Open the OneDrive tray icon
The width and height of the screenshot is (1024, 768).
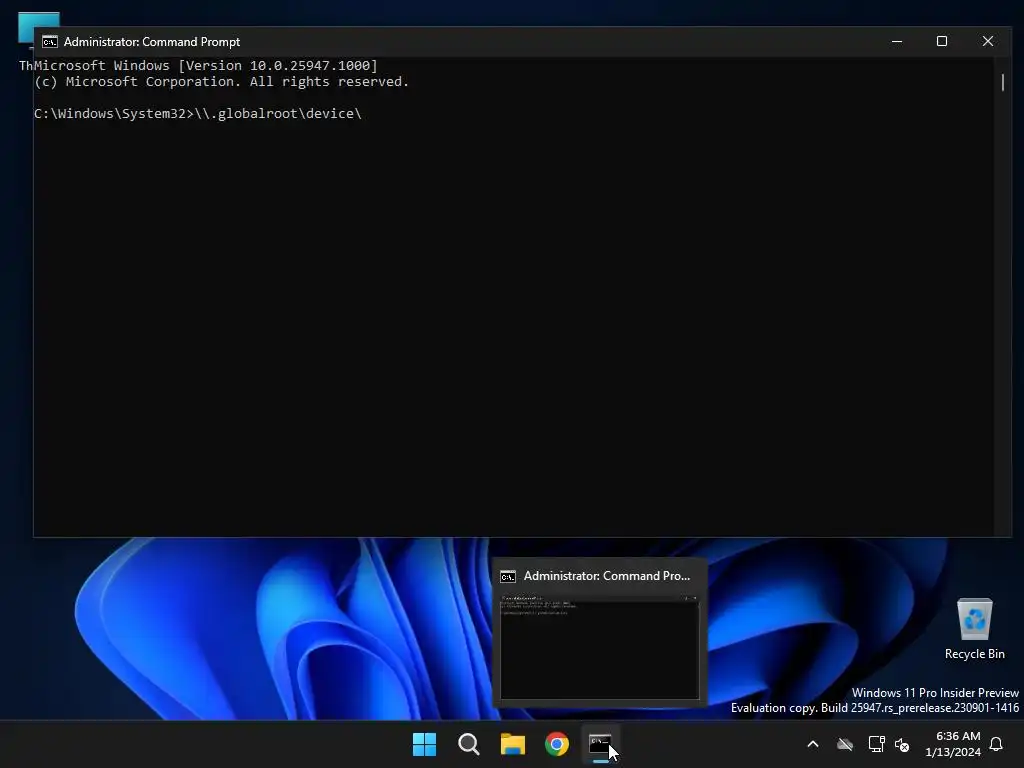click(x=845, y=744)
